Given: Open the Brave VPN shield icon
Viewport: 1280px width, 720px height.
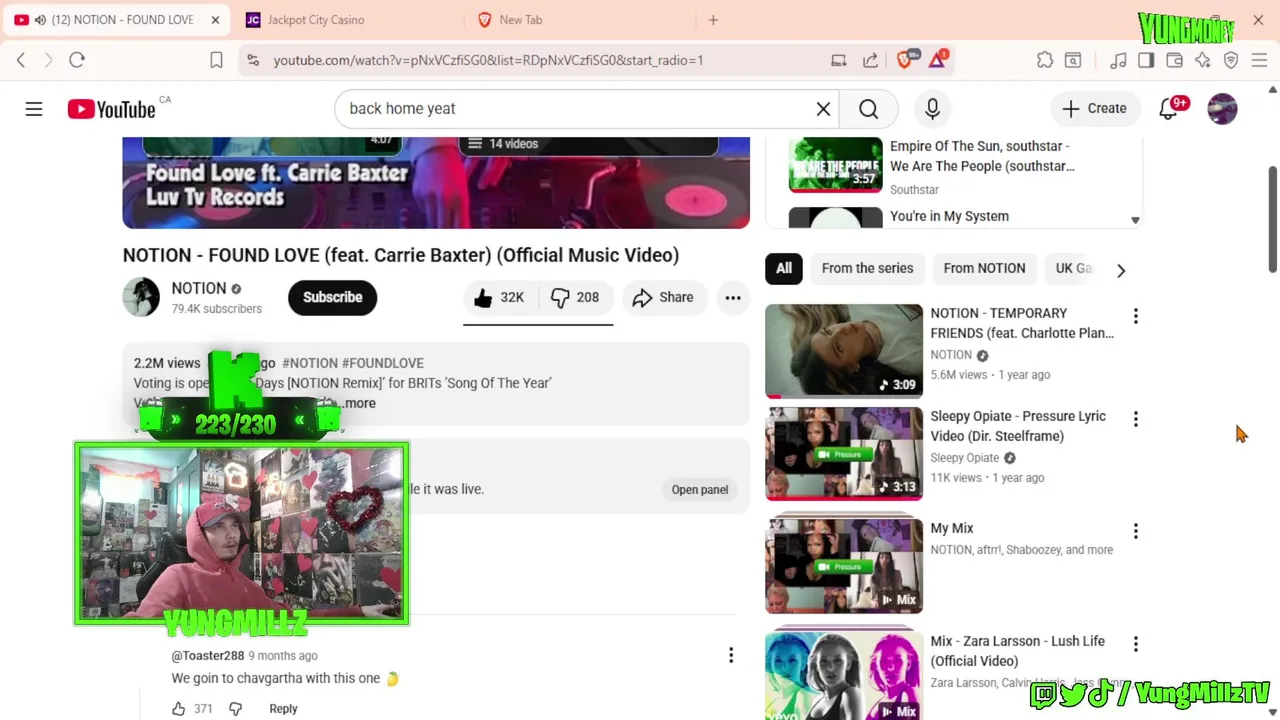Looking at the screenshot, I should [x=1231, y=60].
